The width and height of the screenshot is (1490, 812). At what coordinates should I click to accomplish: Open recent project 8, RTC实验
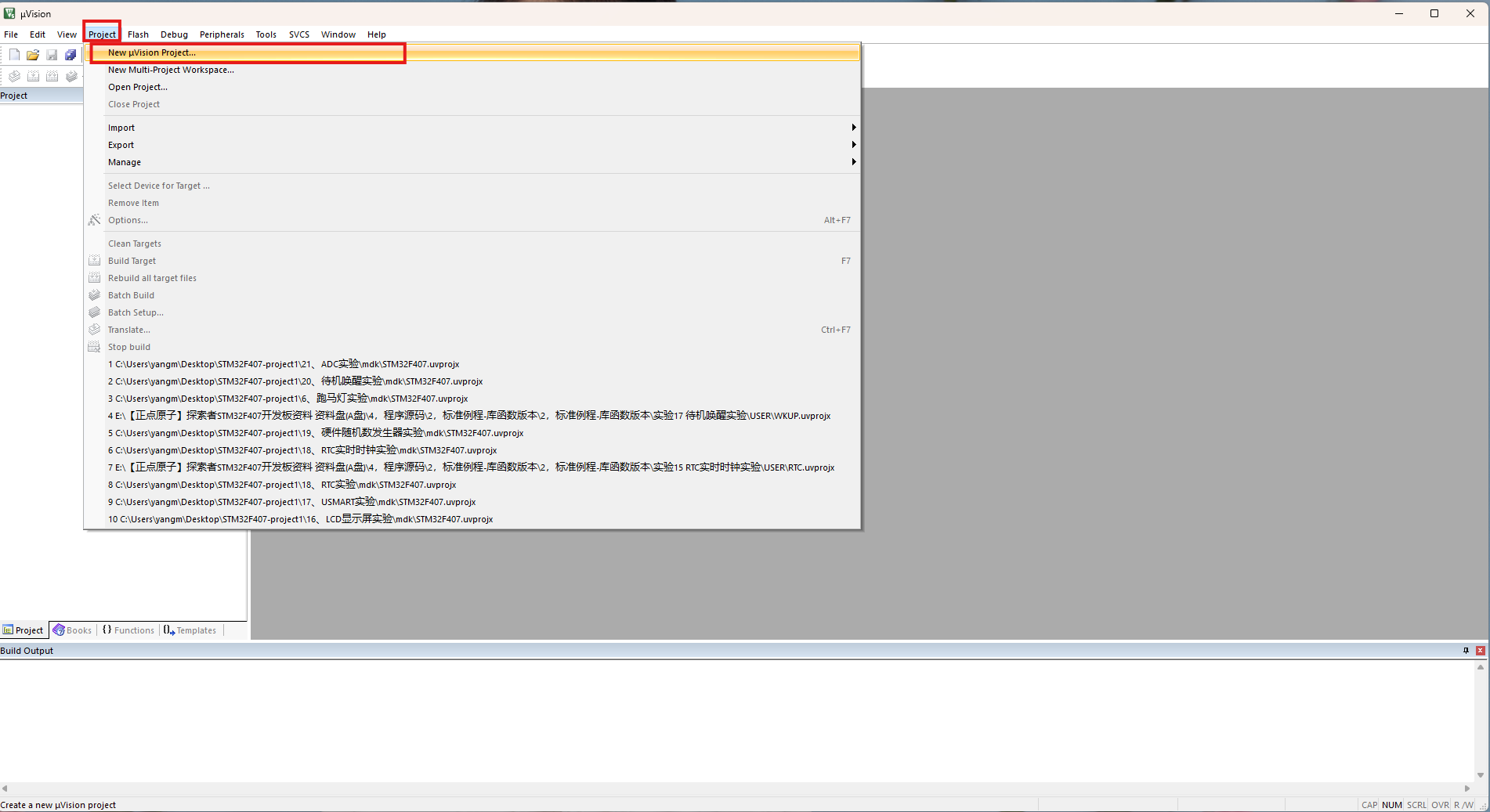click(x=472, y=485)
